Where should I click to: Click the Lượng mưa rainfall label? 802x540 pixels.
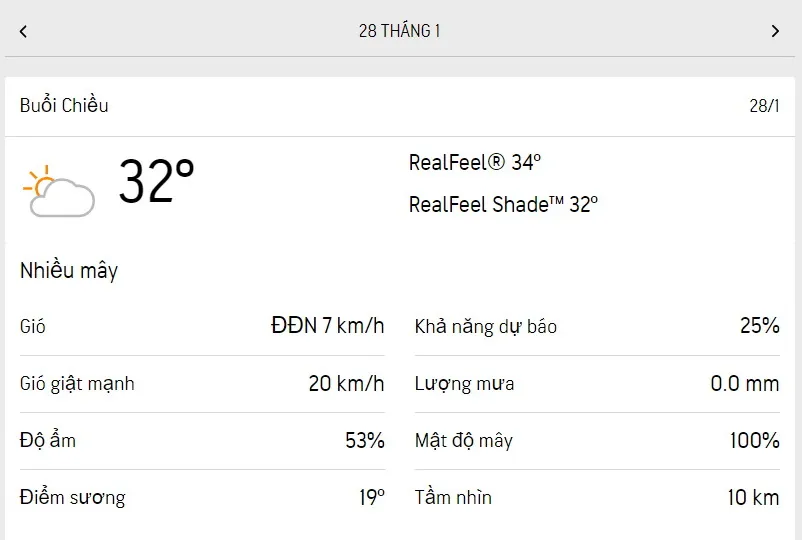465,384
